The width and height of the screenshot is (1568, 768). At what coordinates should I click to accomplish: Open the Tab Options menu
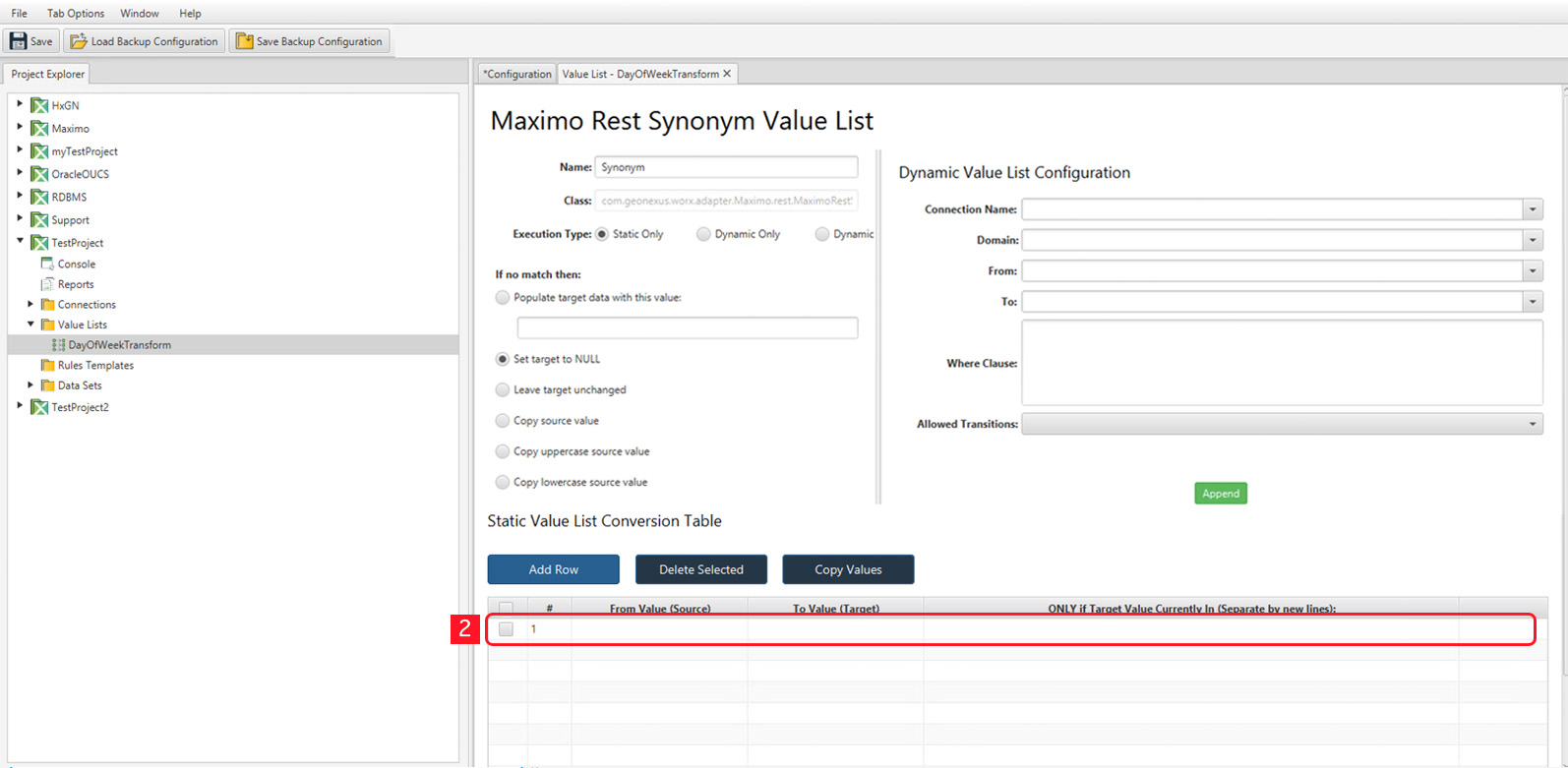pyautogui.click(x=76, y=14)
